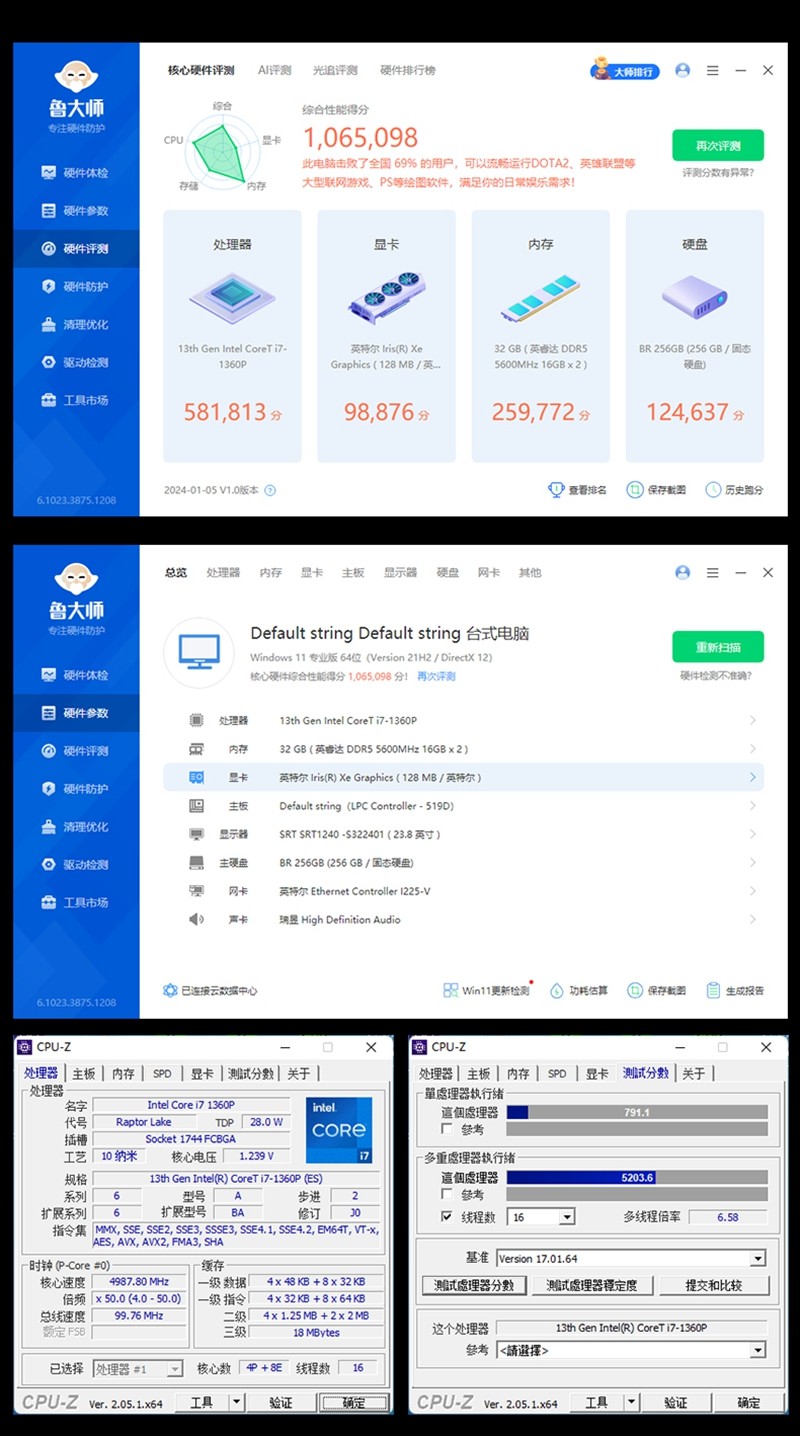Expand the 内存 32 GB row chevron

coord(753,749)
